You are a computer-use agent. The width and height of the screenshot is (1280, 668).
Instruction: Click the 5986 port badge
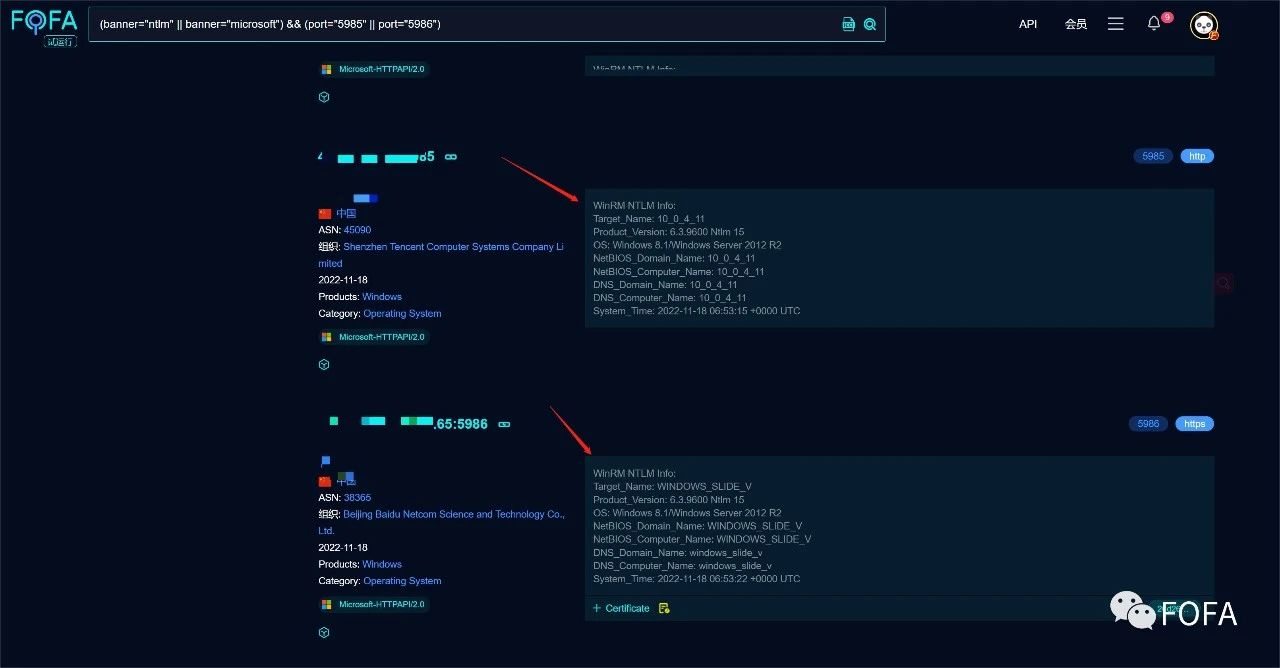pos(1149,424)
